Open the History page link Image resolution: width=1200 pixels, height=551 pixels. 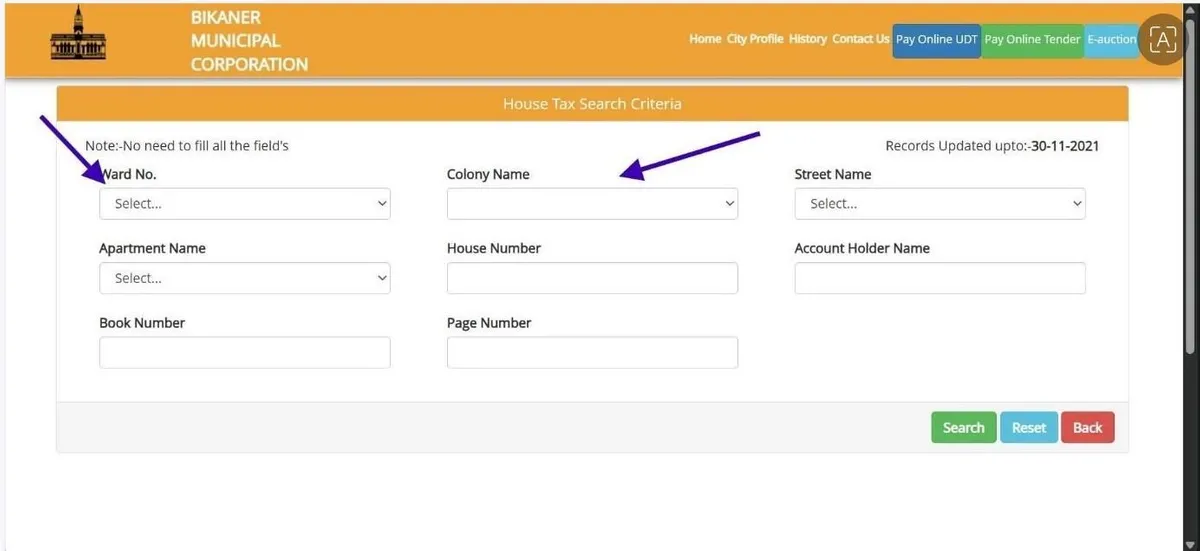click(808, 39)
